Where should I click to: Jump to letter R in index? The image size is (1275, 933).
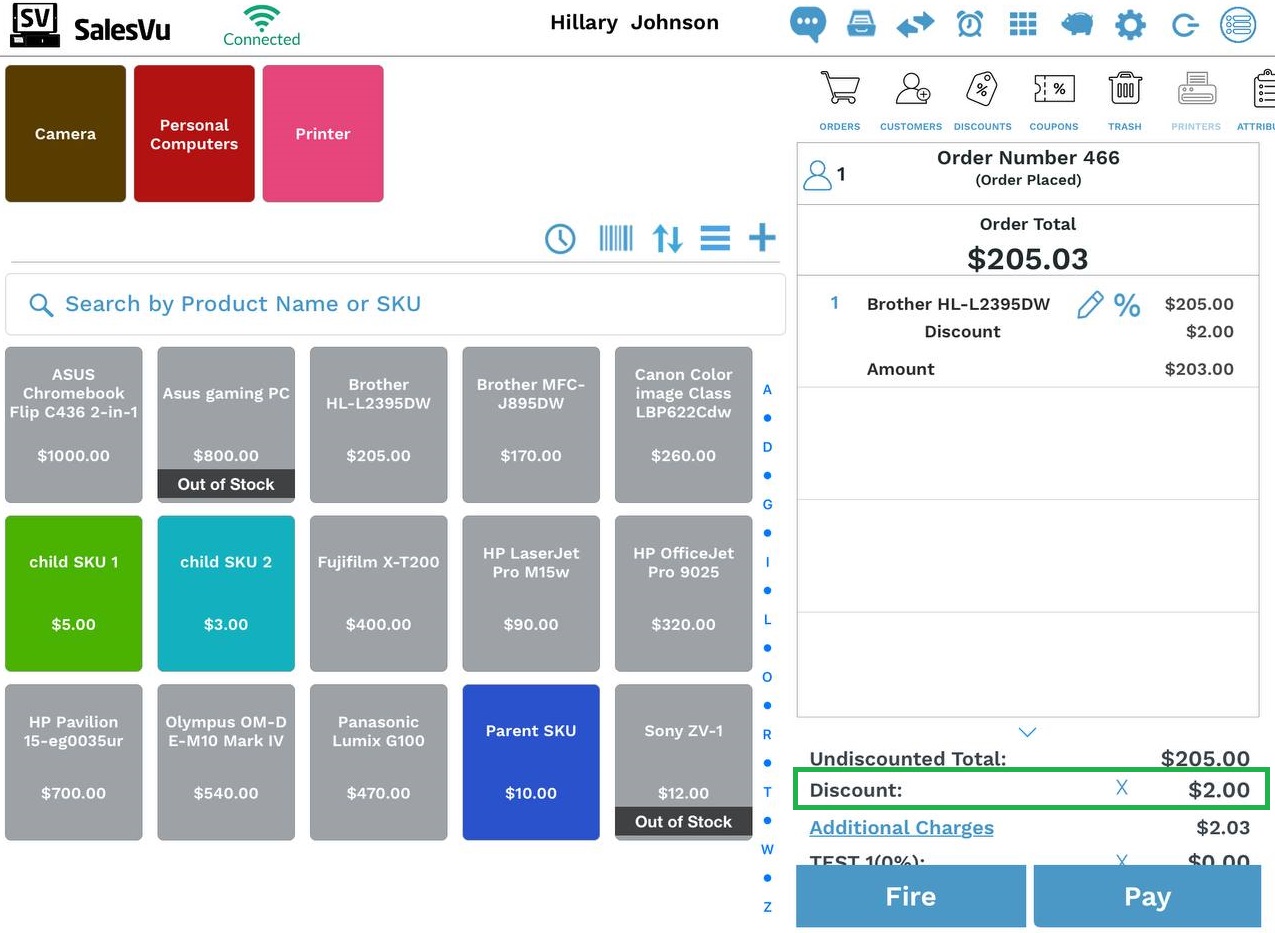[x=767, y=735]
